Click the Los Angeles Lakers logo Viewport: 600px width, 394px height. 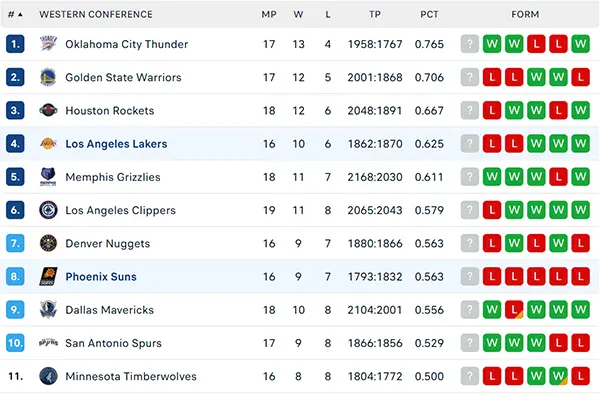[49, 143]
